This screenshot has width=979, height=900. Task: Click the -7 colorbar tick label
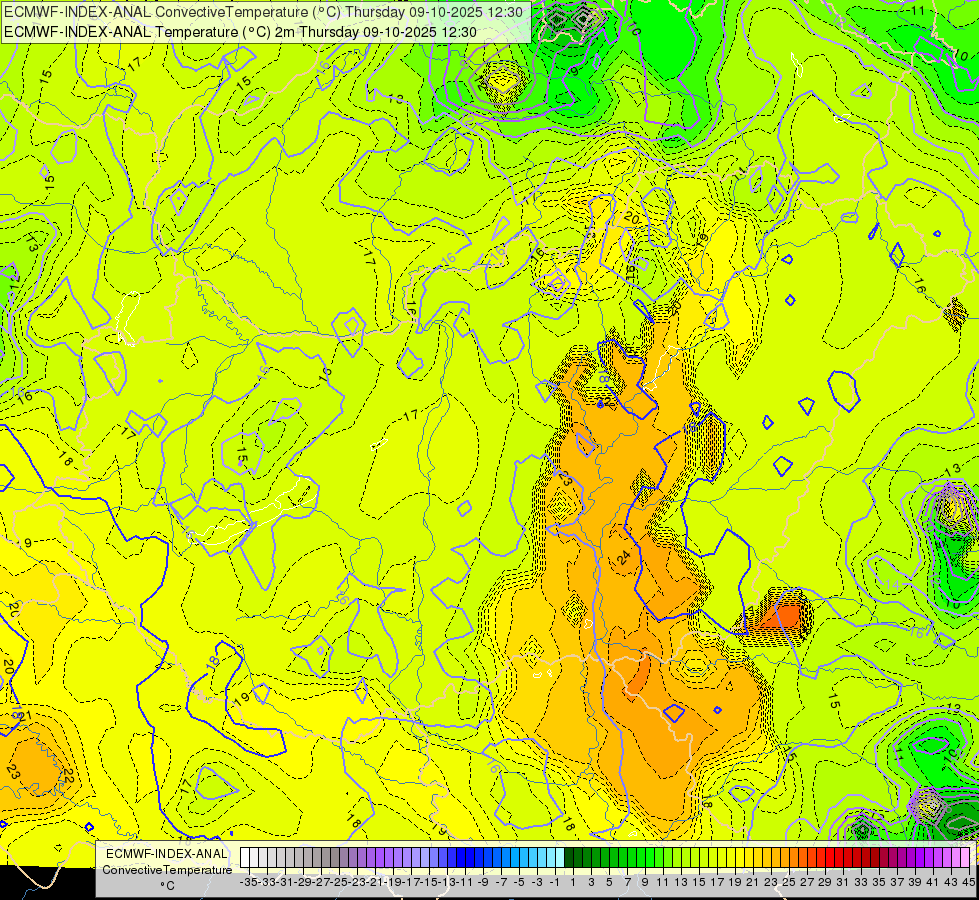[x=501, y=882]
